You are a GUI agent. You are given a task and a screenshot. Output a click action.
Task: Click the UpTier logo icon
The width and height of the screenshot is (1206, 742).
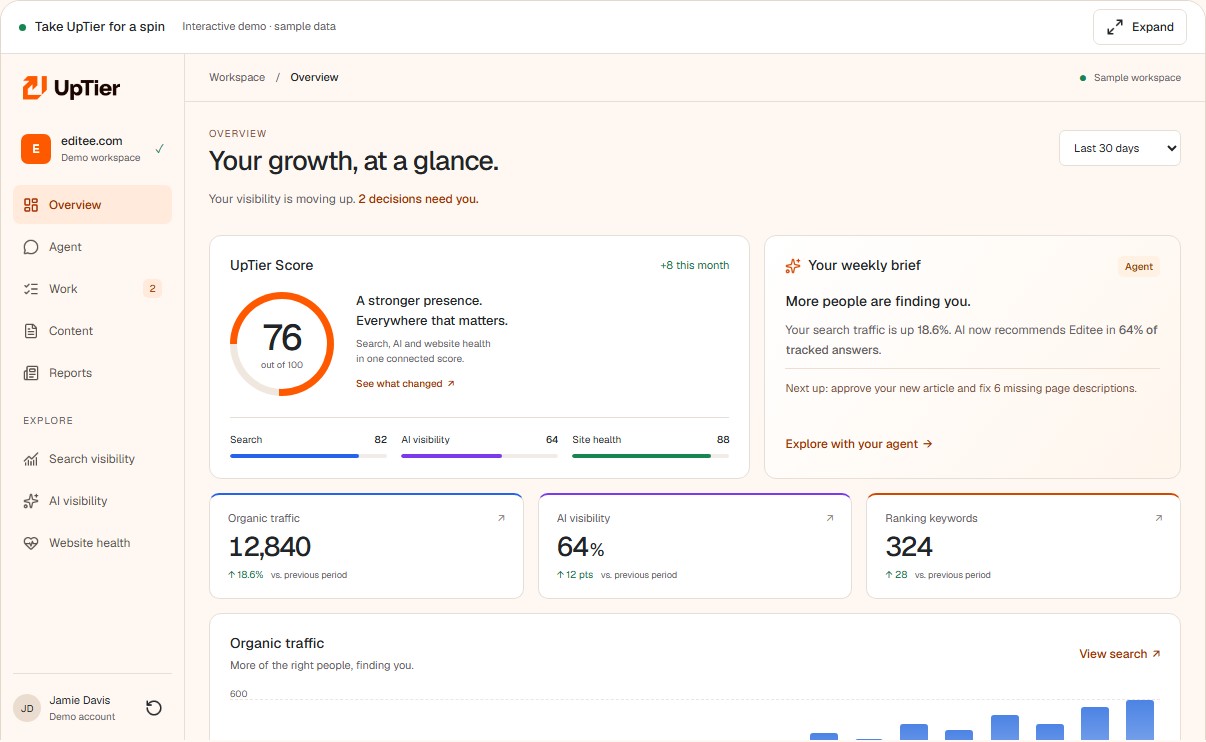(35, 88)
